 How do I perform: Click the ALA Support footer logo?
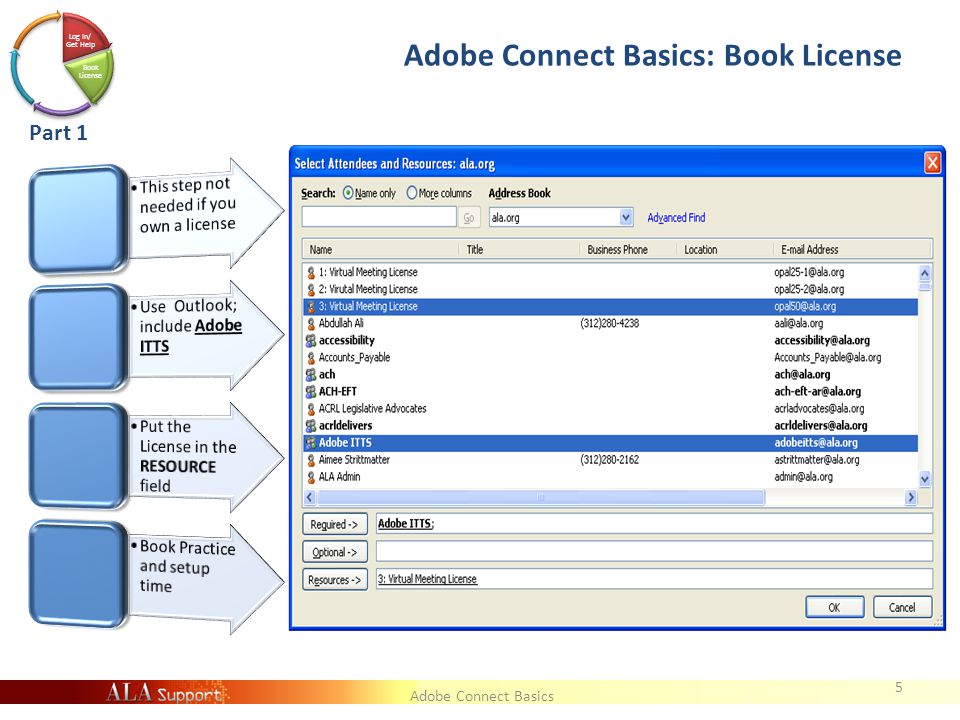click(165, 694)
